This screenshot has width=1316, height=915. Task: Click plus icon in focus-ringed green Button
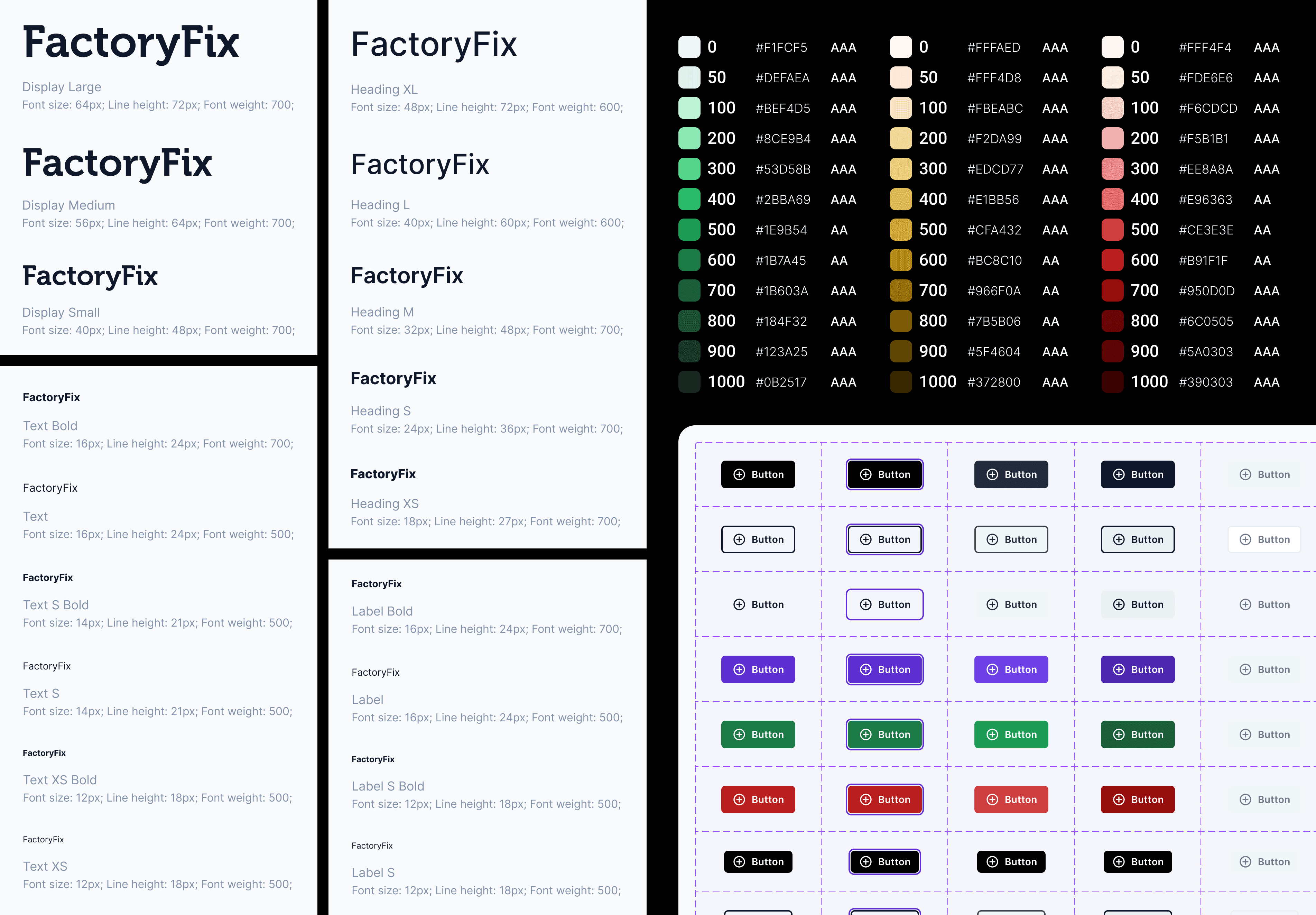coord(866,734)
